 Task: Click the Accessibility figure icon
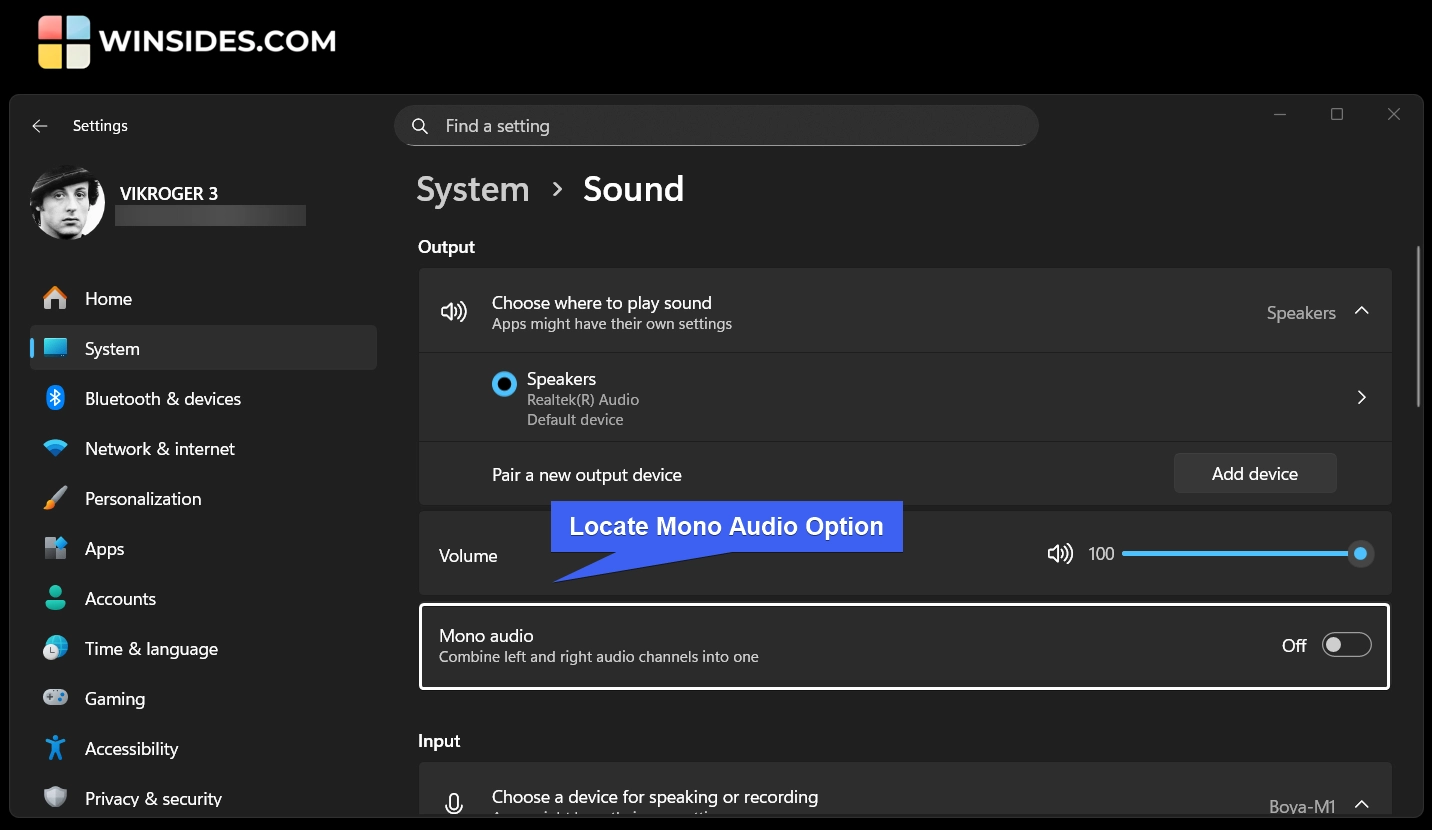(55, 748)
